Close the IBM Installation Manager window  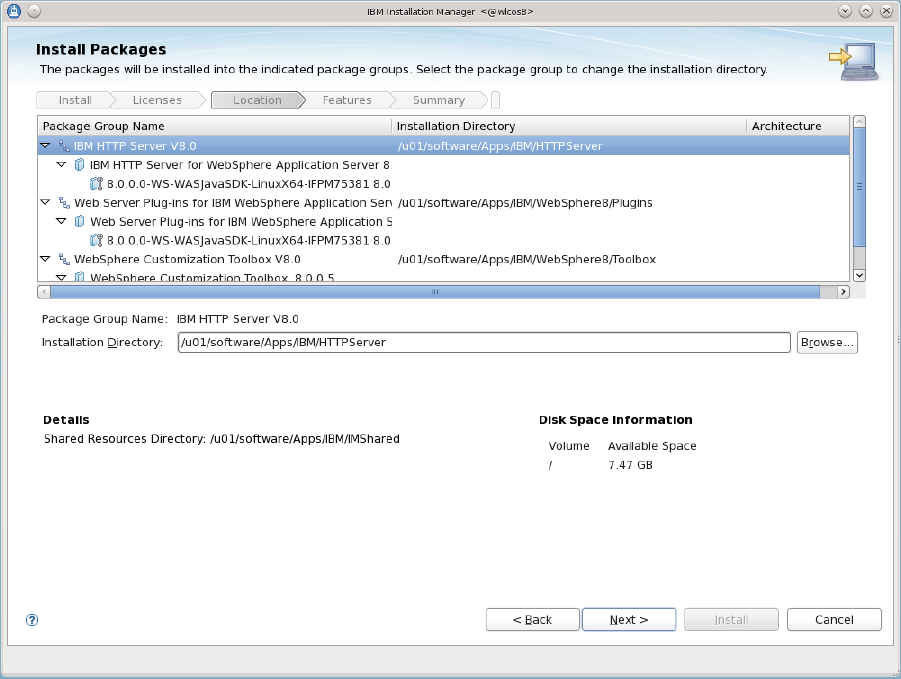886,11
